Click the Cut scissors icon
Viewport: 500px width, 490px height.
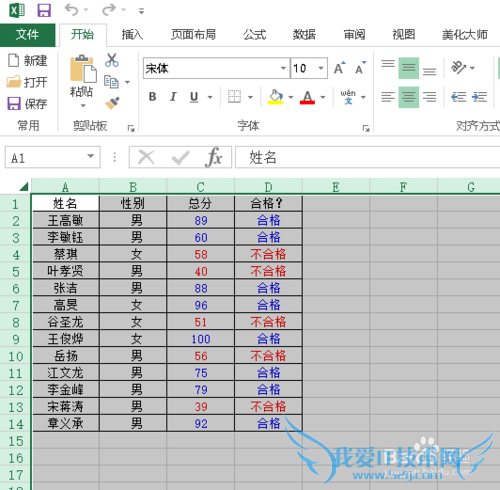[x=112, y=60]
